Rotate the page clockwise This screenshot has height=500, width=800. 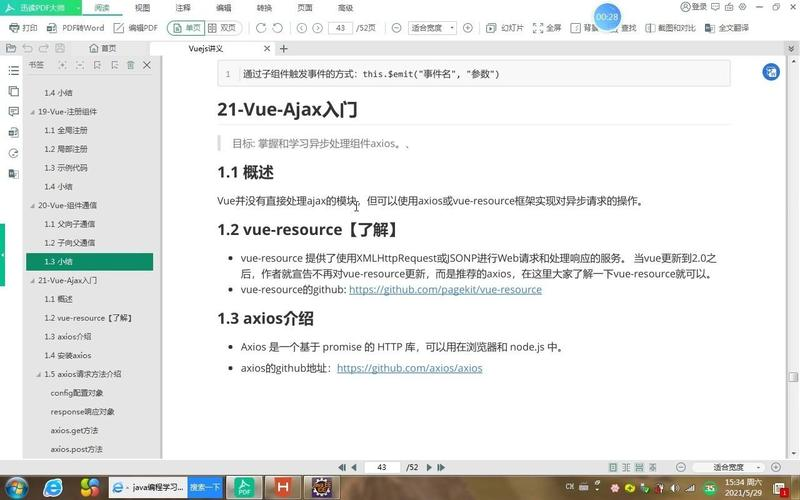tap(261, 28)
